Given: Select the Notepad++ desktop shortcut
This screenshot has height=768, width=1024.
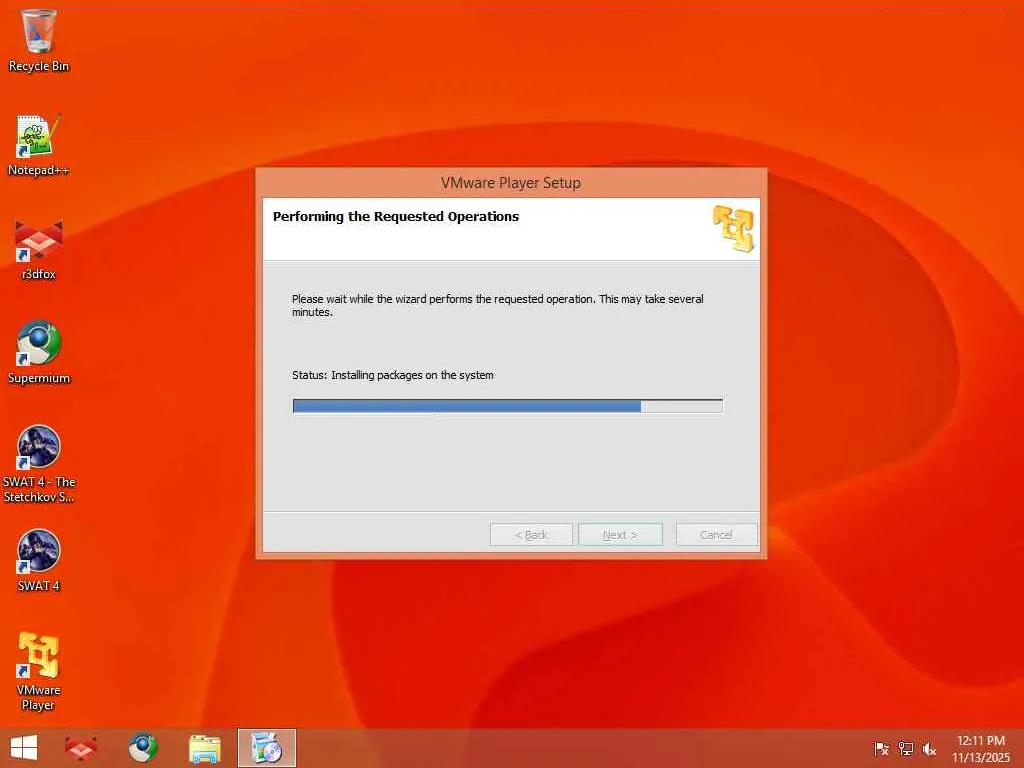Looking at the screenshot, I should (x=39, y=145).
